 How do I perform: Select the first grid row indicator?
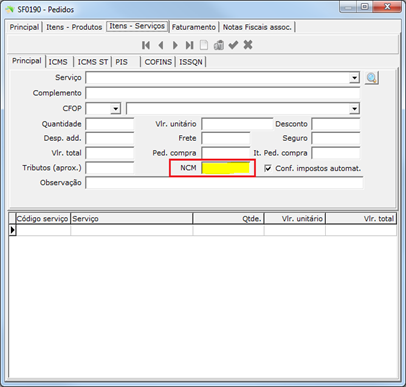point(12,230)
